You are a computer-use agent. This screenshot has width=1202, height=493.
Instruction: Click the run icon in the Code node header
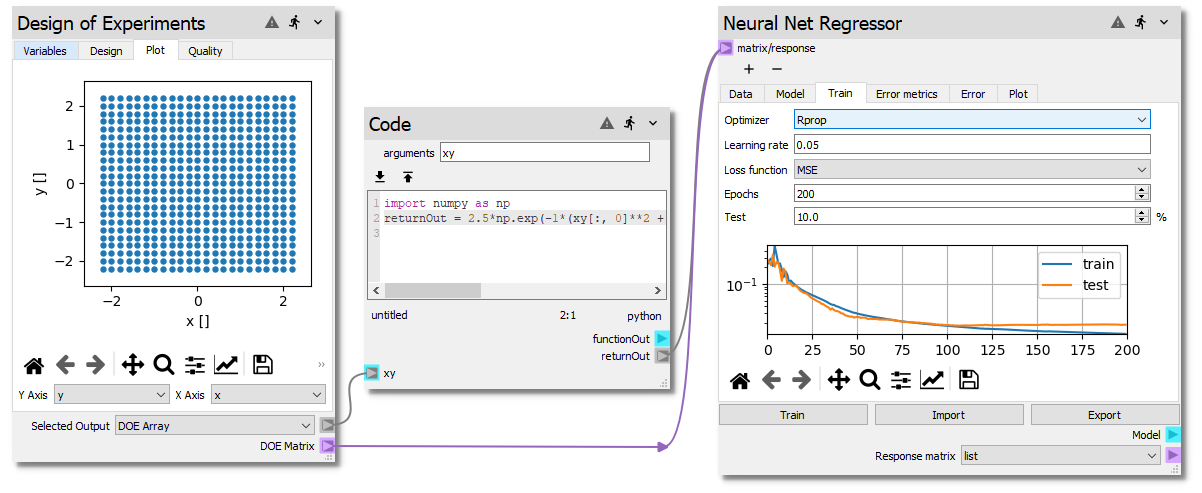pos(630,123)
